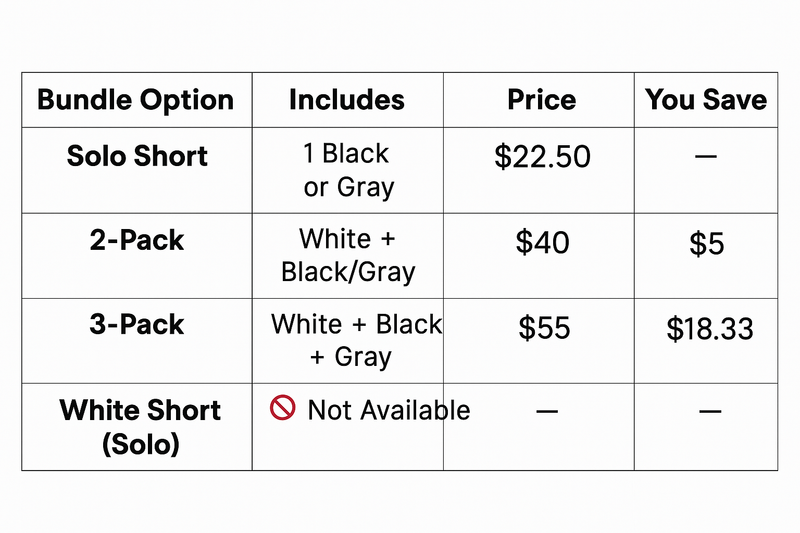
Task: Select the $40 price cell
Action: (542, 242)
